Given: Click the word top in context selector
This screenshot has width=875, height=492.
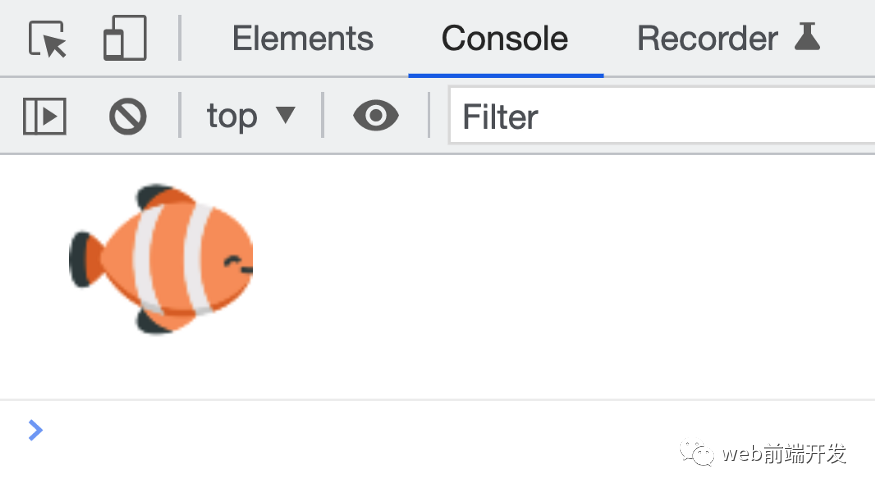Looking at the screenshot, I should [x=232, y=117].
